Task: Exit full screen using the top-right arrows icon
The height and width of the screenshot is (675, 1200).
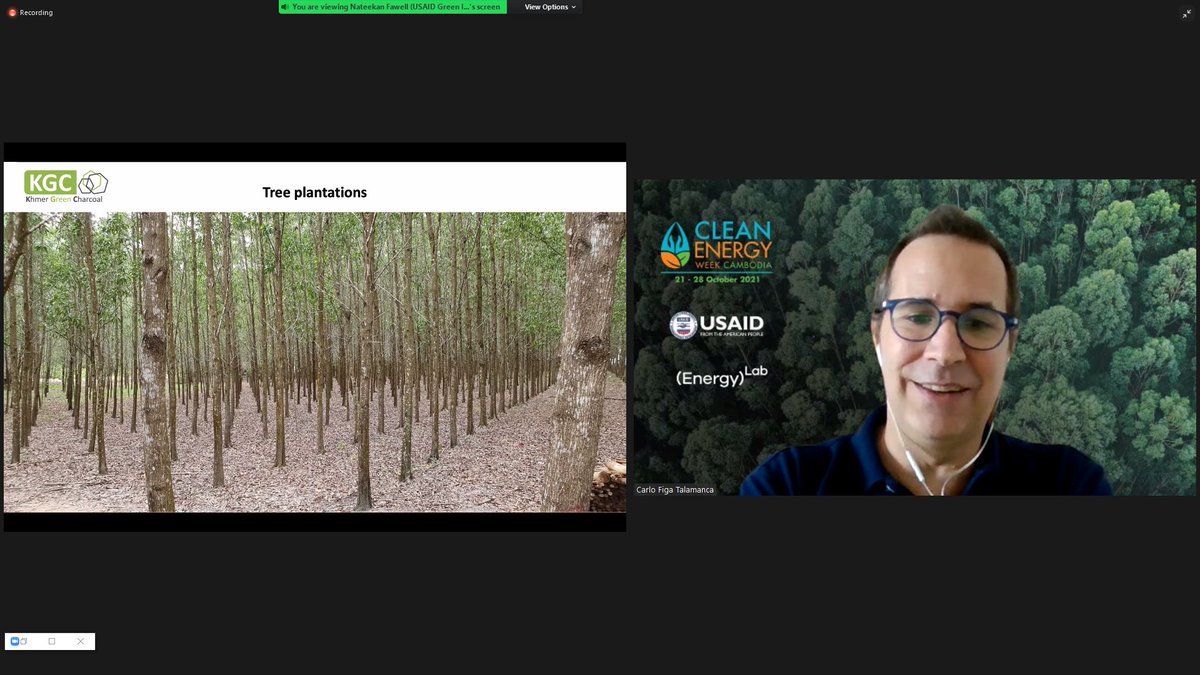Action: tap(1186, 13)
